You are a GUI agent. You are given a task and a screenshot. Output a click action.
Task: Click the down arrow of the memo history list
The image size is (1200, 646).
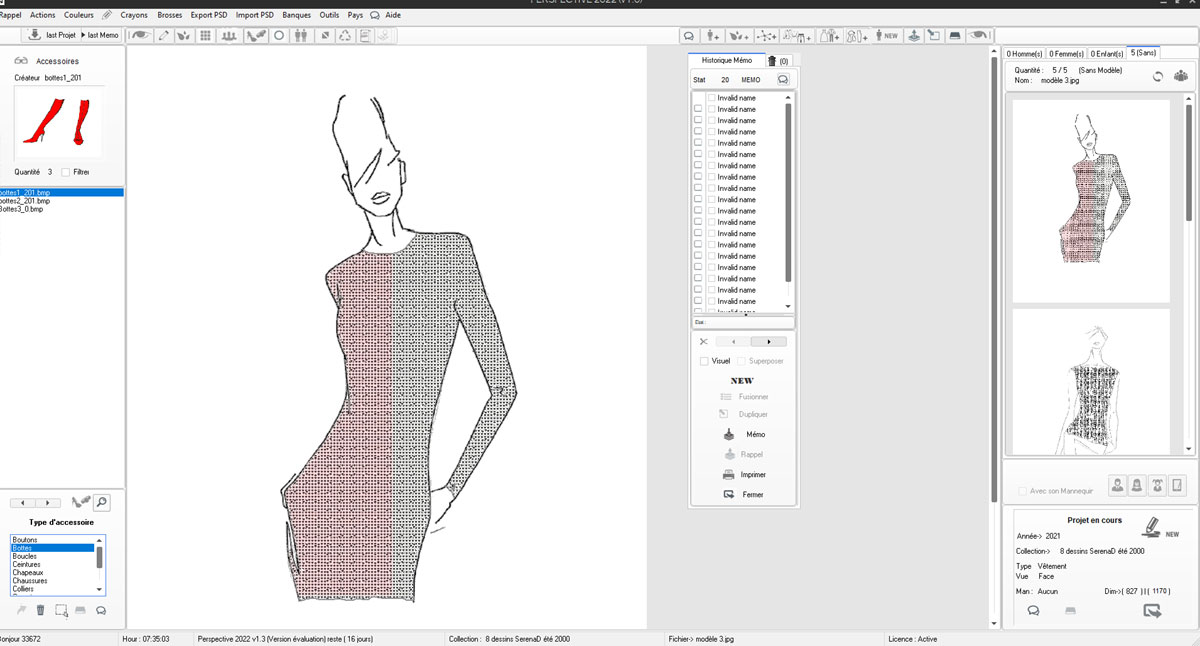788,306
